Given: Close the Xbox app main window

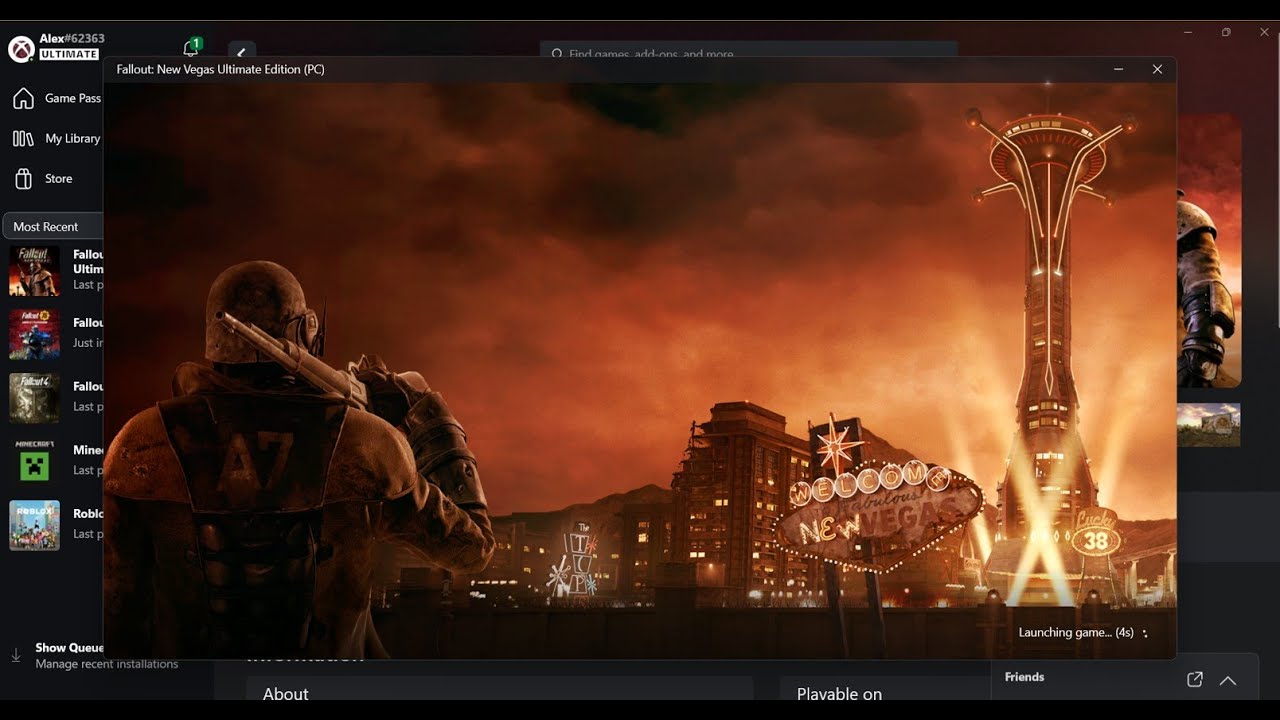Looking at the screenshot, I should coord(1264,32).
